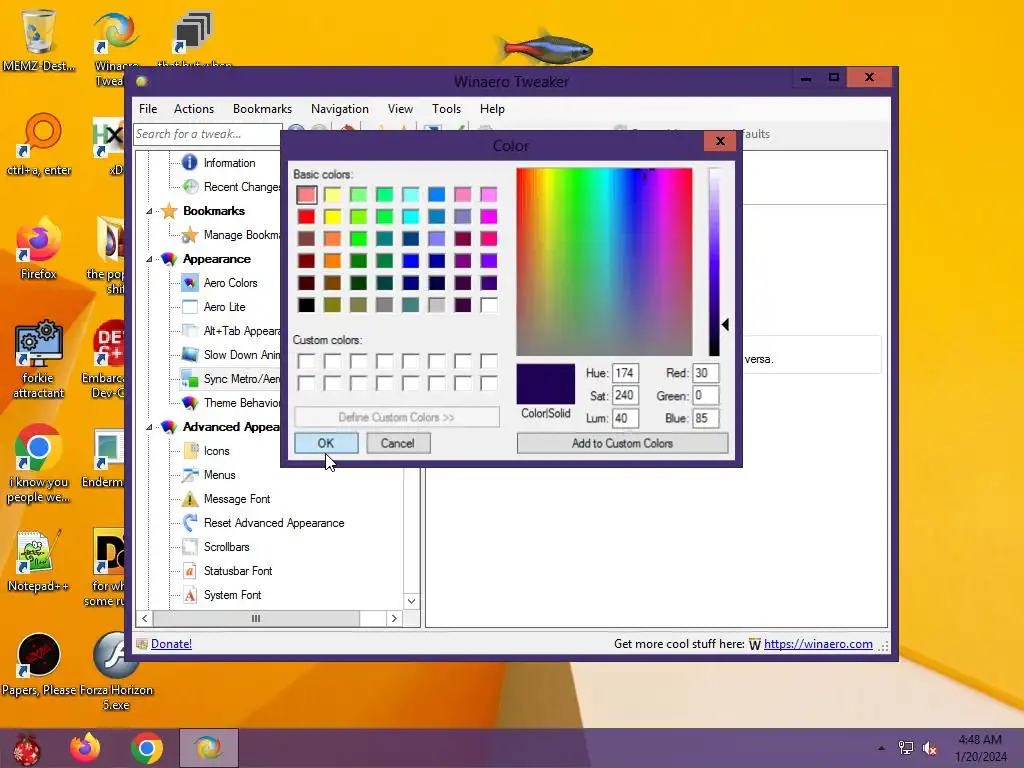Click the Sat value field
Screen dimensions: 1024x768
[x=625, y=396]
